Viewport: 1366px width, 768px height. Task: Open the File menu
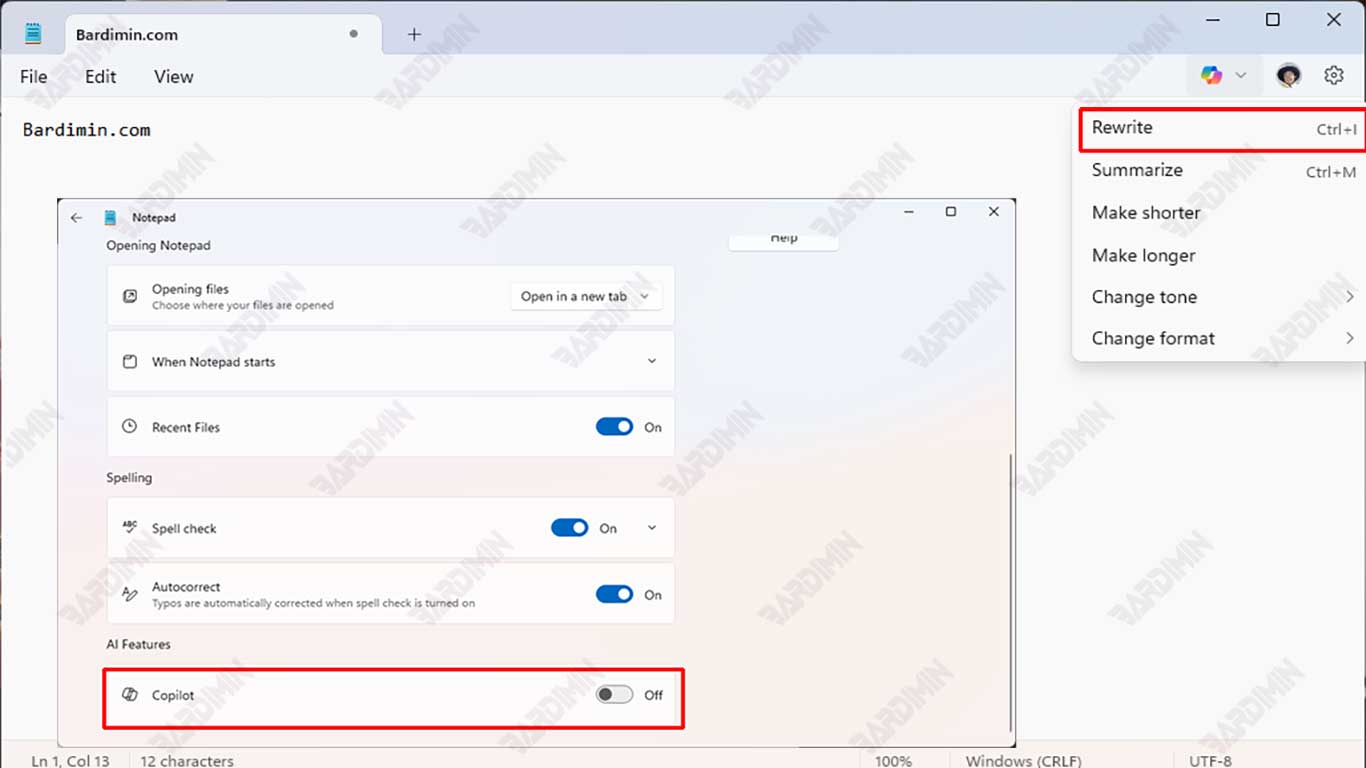coord(33,76)
